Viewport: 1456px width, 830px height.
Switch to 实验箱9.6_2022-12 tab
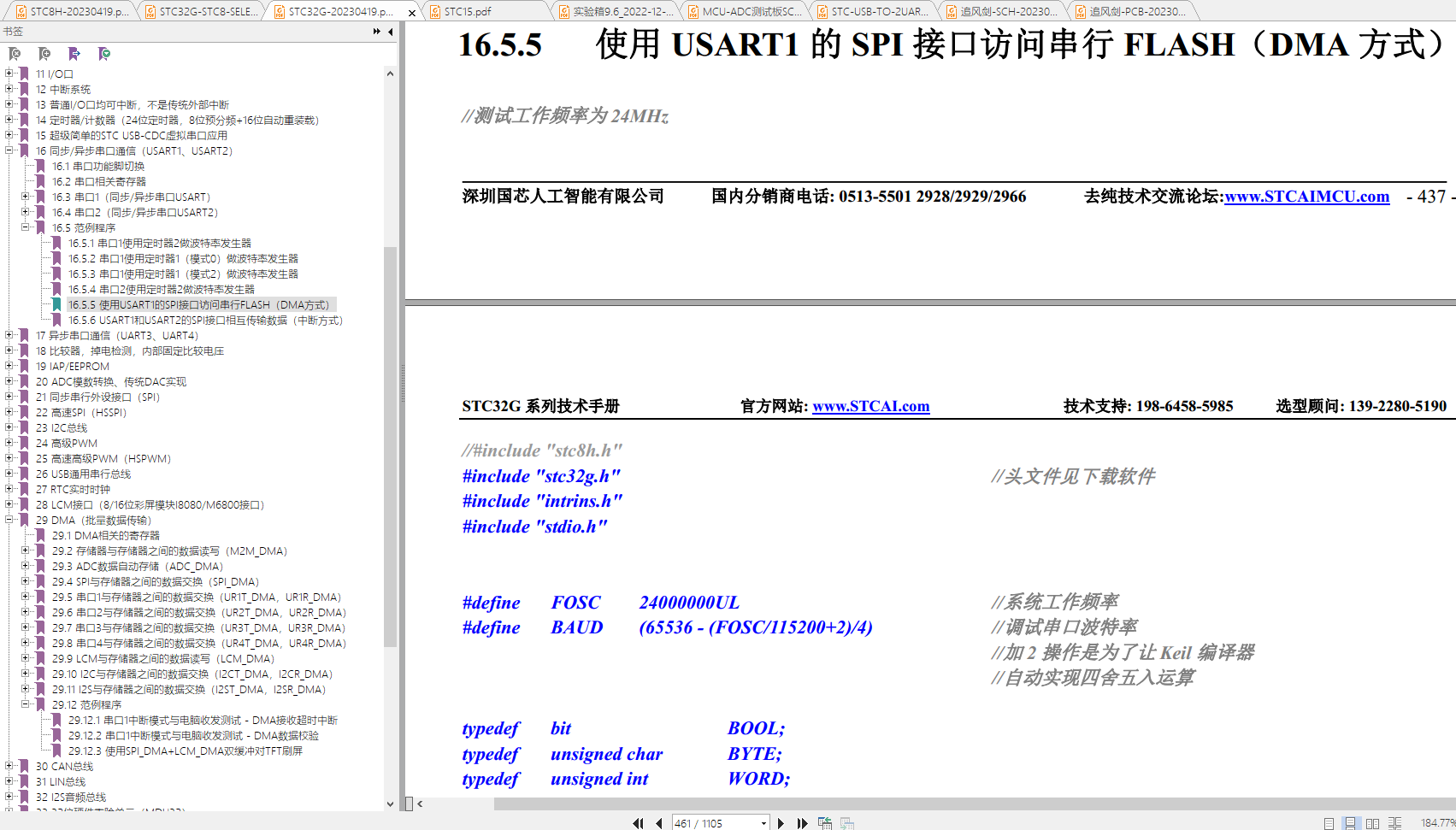click(x=615, y=11)
